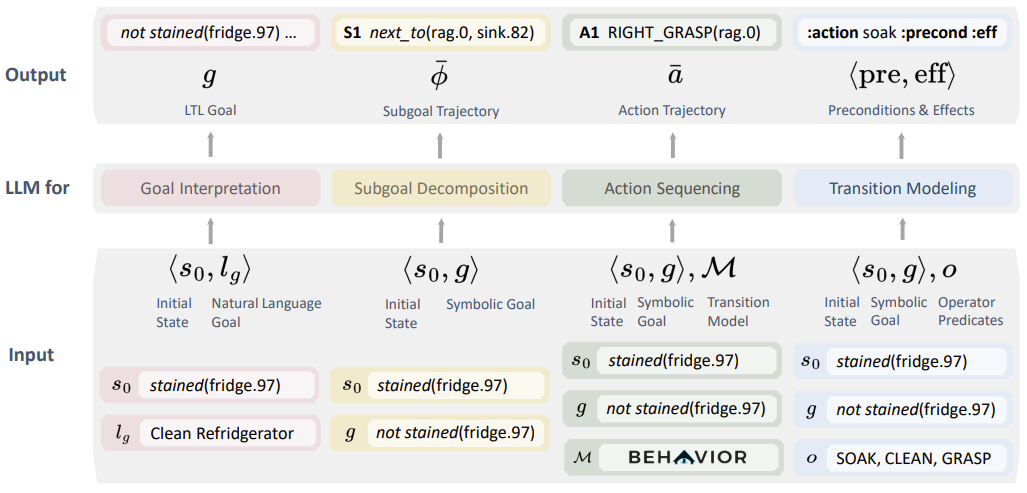Click the 'LLM for' row label

(37, 187)
